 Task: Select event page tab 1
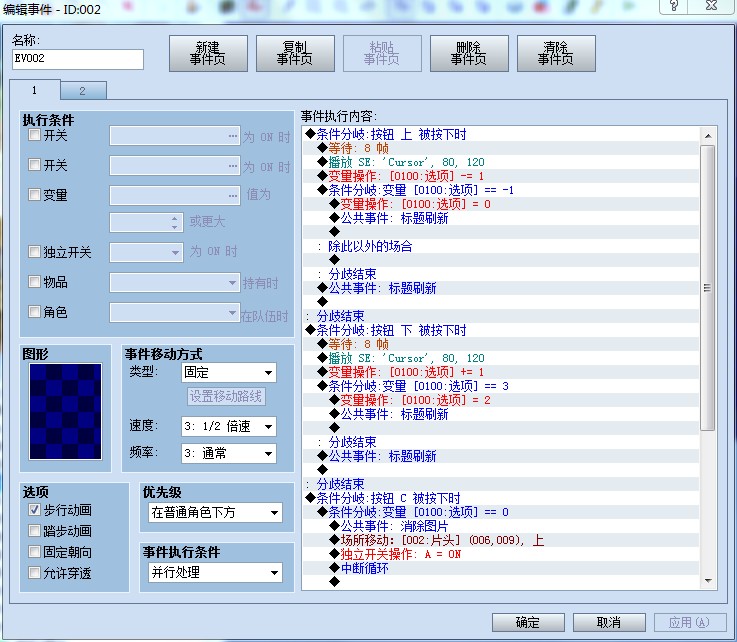(34, 90)
